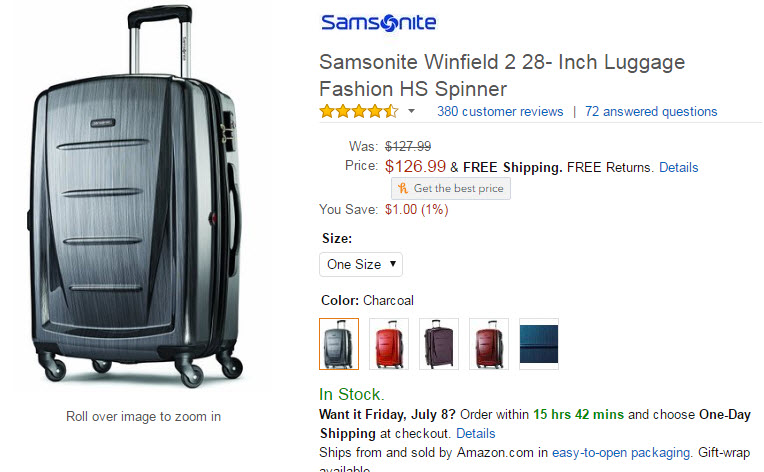Click the FREE Shipping text

(512, 167)
